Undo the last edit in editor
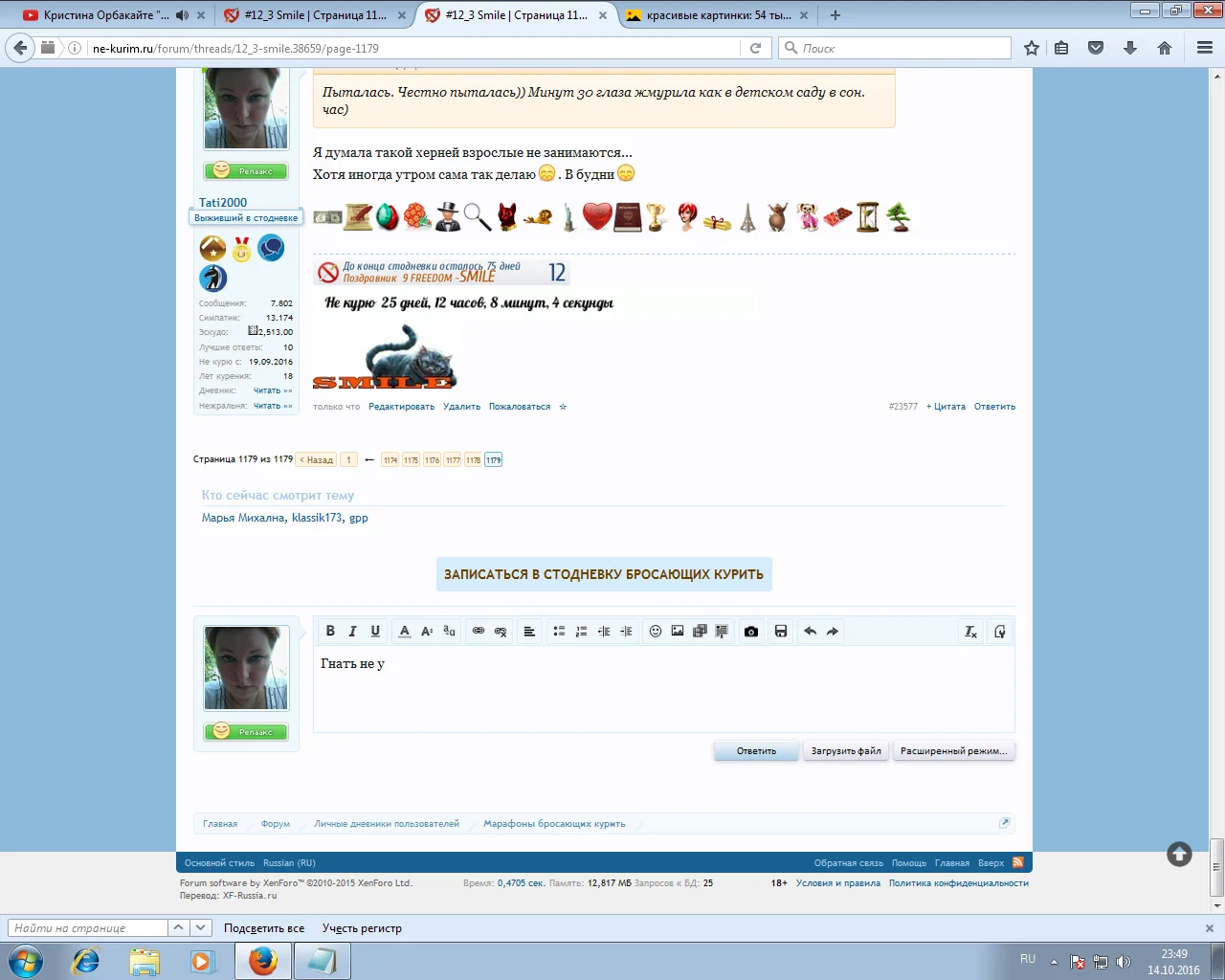 811,632
